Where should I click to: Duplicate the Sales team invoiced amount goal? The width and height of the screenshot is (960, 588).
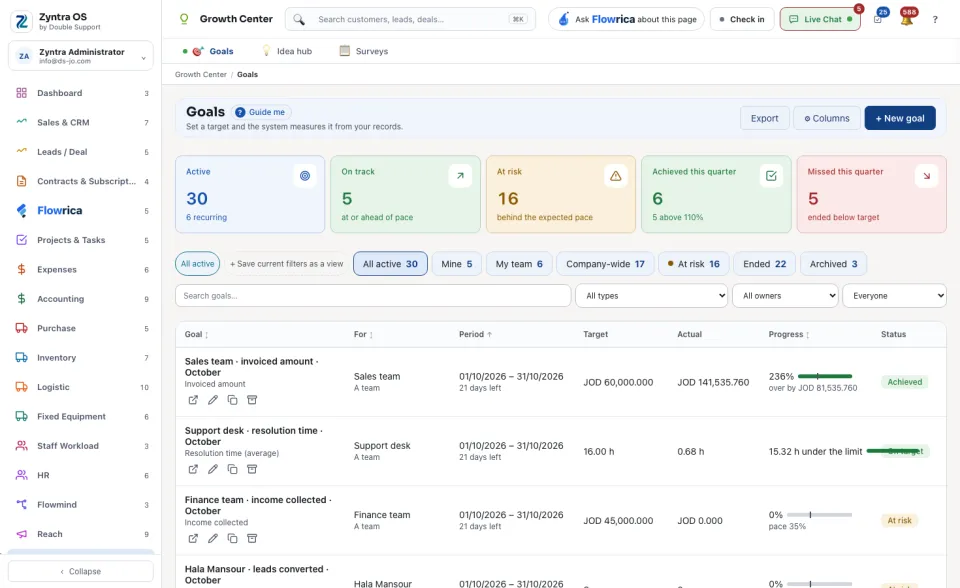pos(232,400)
